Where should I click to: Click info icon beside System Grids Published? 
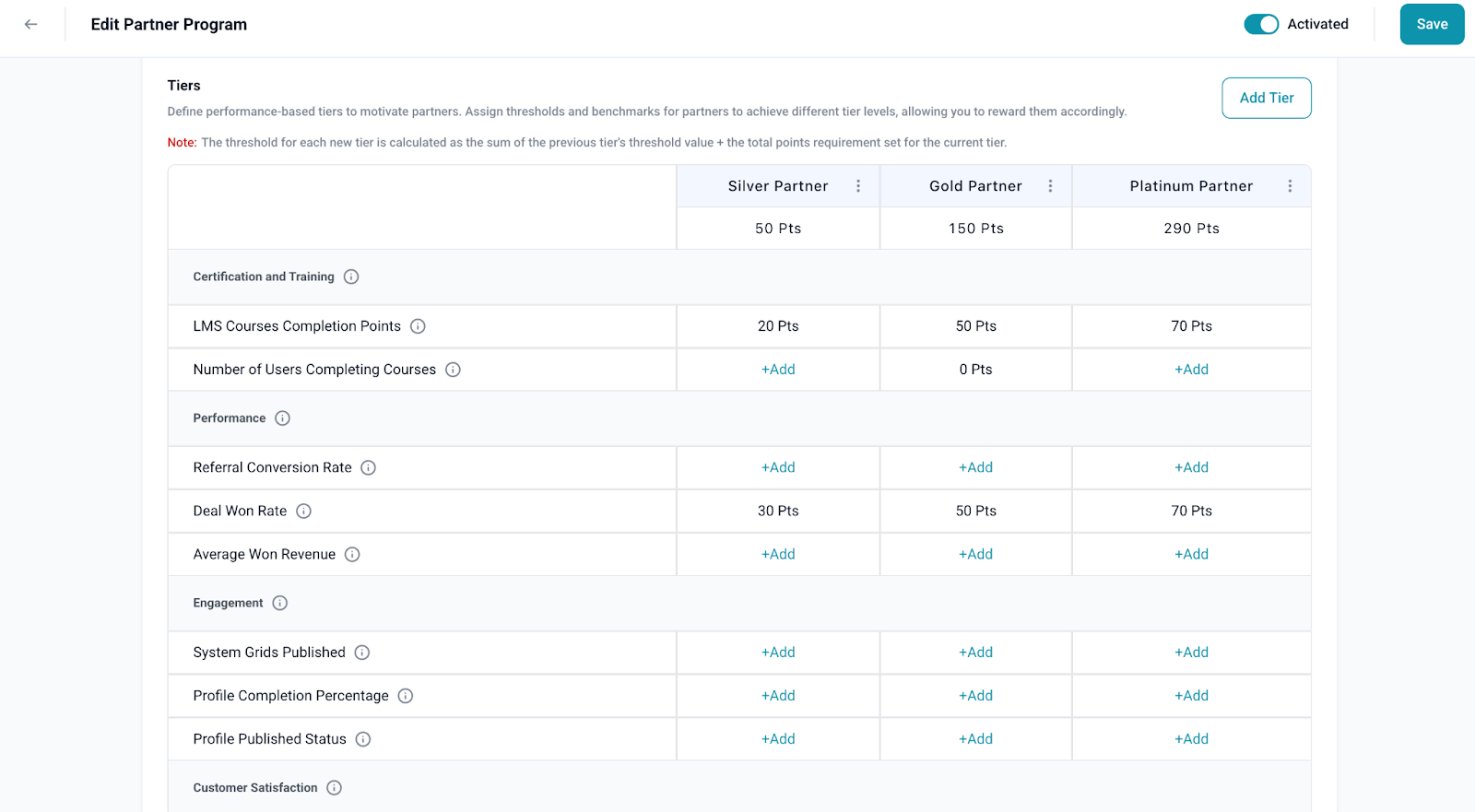coord(362,653)
